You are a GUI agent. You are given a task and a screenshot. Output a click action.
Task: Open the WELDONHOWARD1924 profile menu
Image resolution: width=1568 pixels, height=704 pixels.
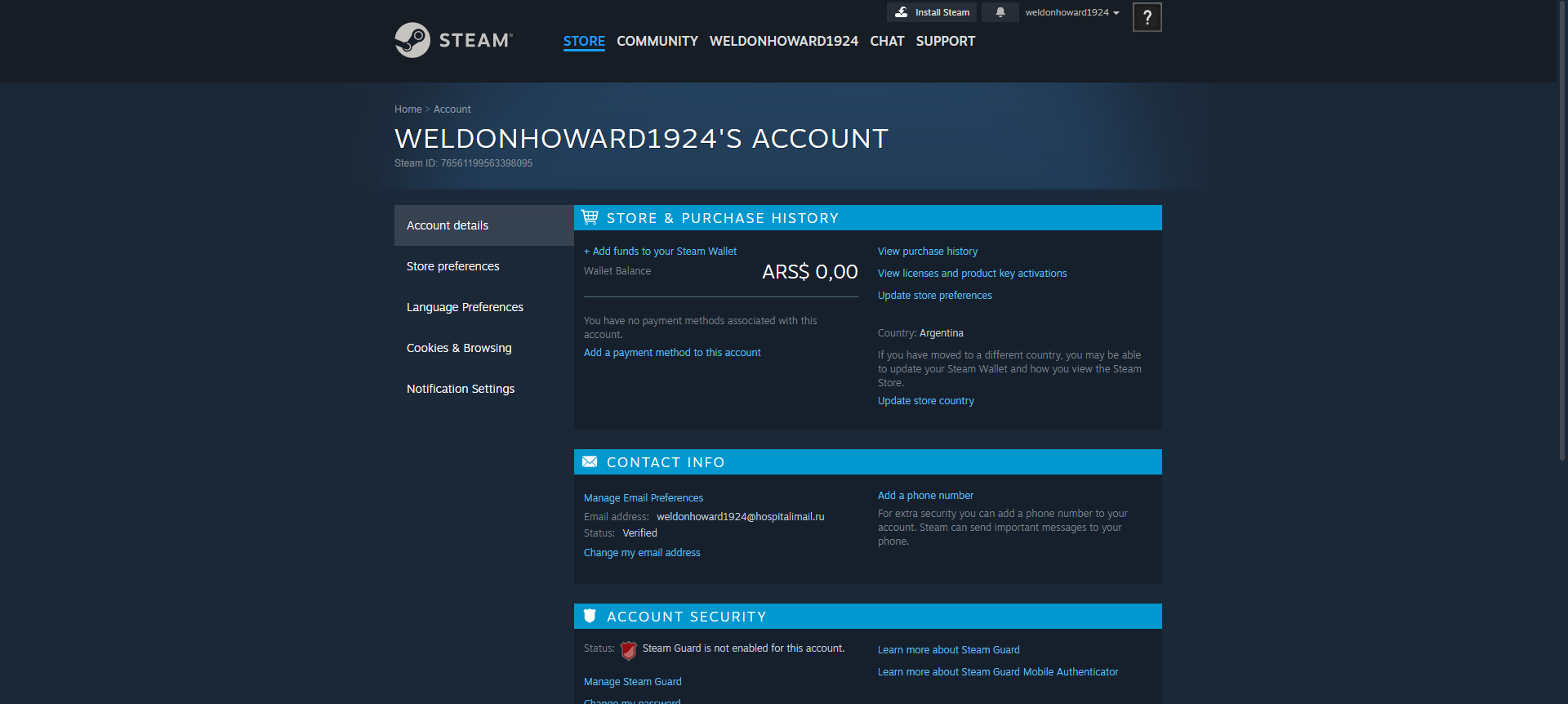784,41
